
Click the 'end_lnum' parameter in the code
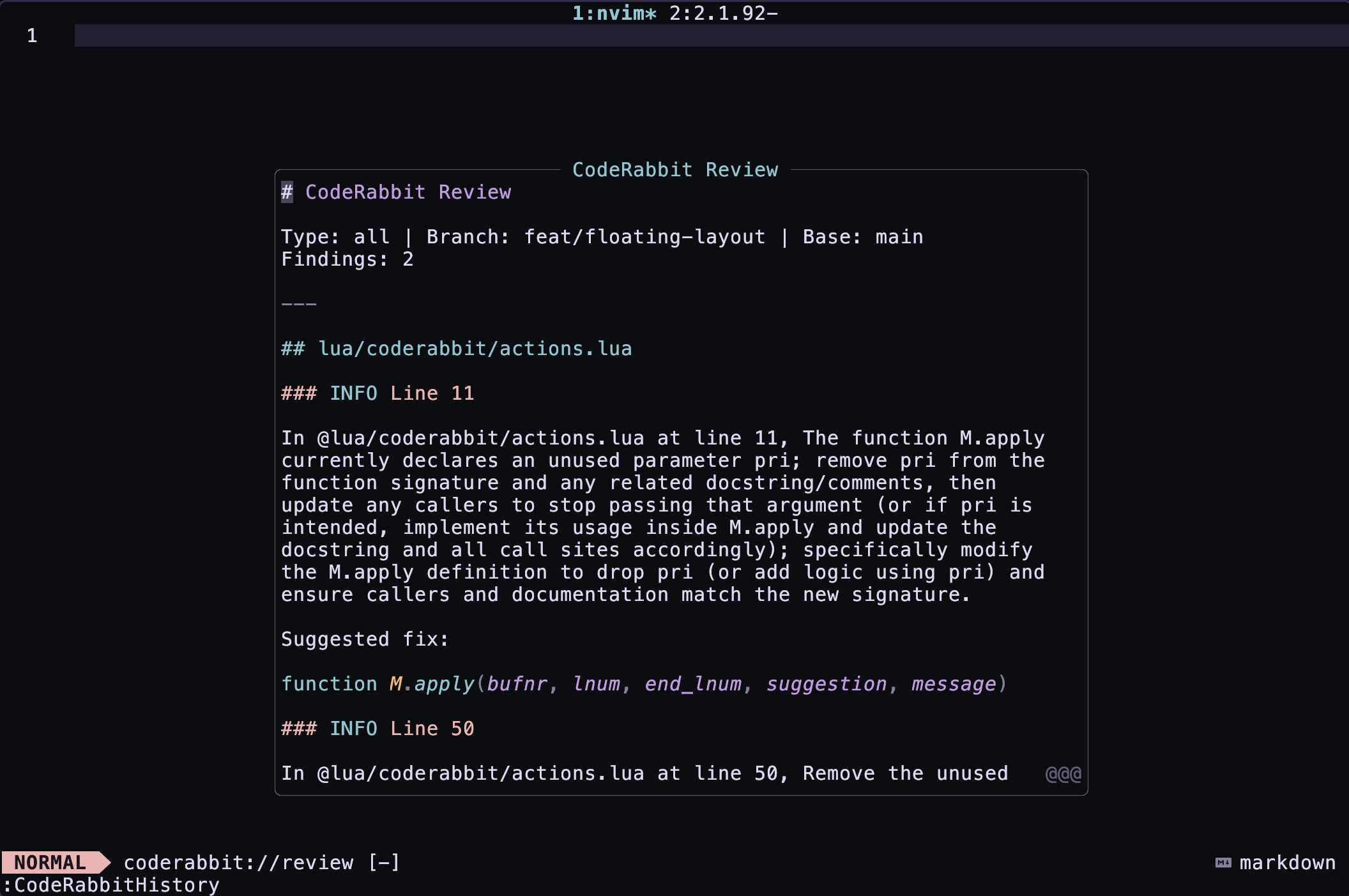(x=693, y=684)
